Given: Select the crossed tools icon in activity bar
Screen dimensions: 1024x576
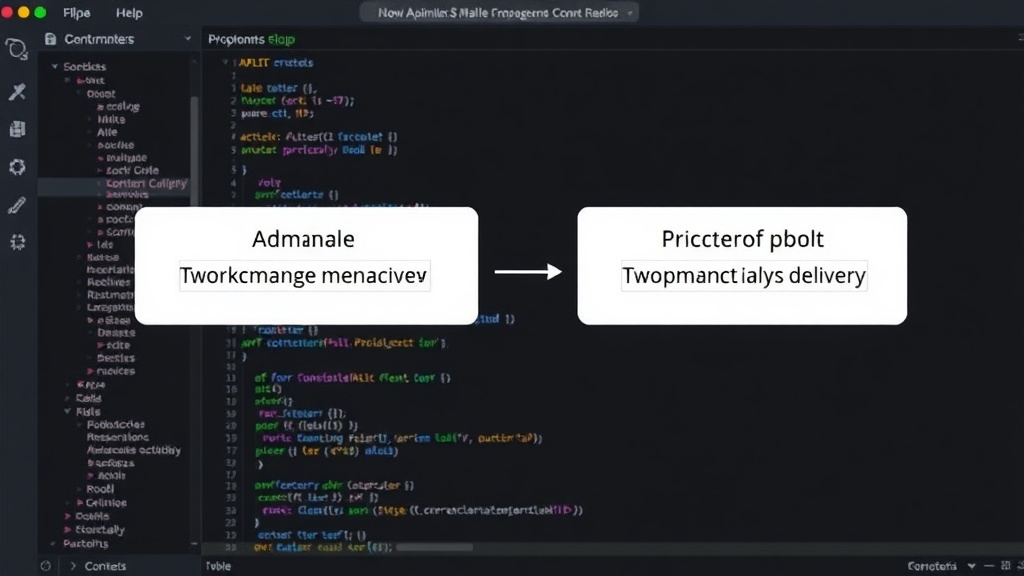Looking at the screenshot, I should 17,91.
